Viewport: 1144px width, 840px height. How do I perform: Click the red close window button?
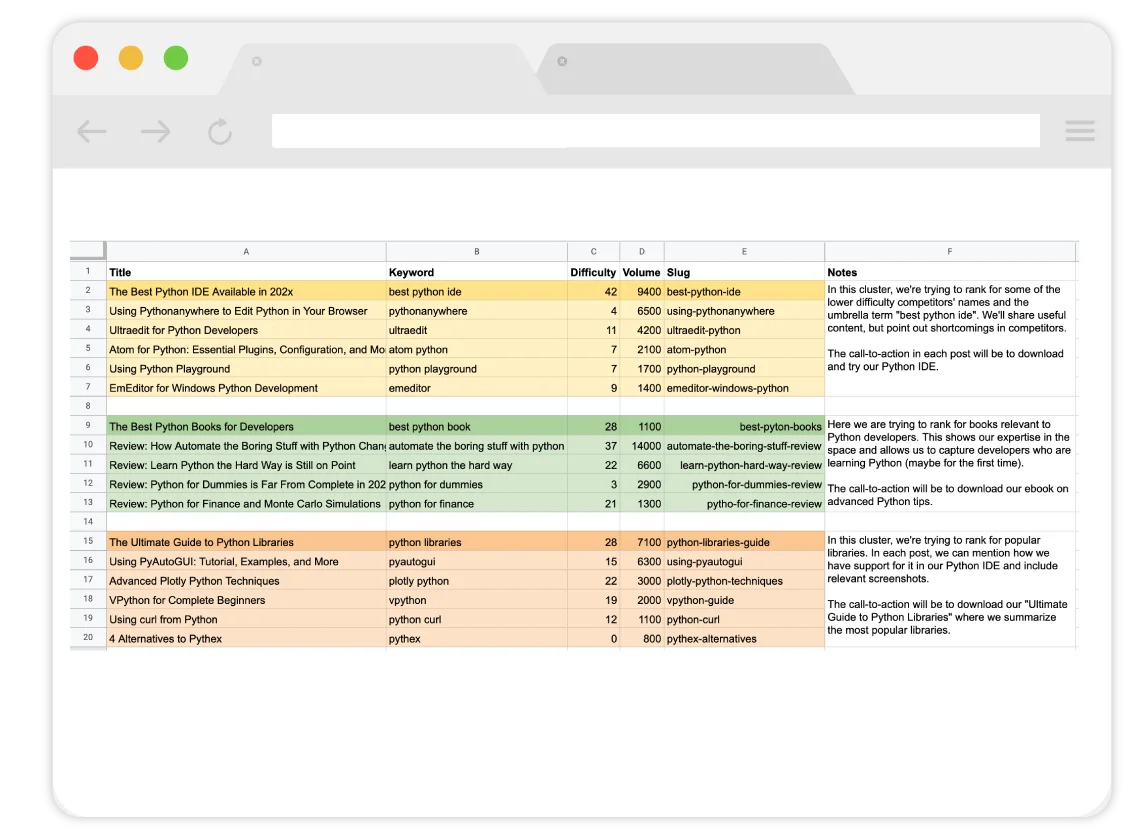[86, 58]
